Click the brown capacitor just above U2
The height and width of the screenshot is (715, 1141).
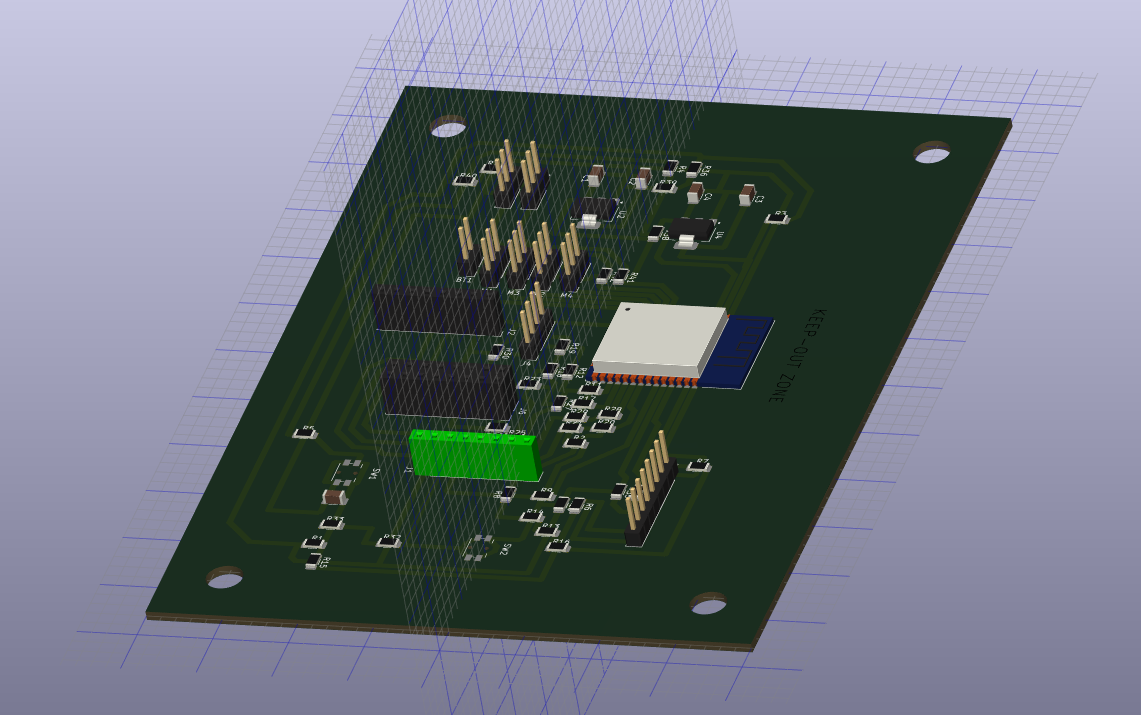(597, 175)
